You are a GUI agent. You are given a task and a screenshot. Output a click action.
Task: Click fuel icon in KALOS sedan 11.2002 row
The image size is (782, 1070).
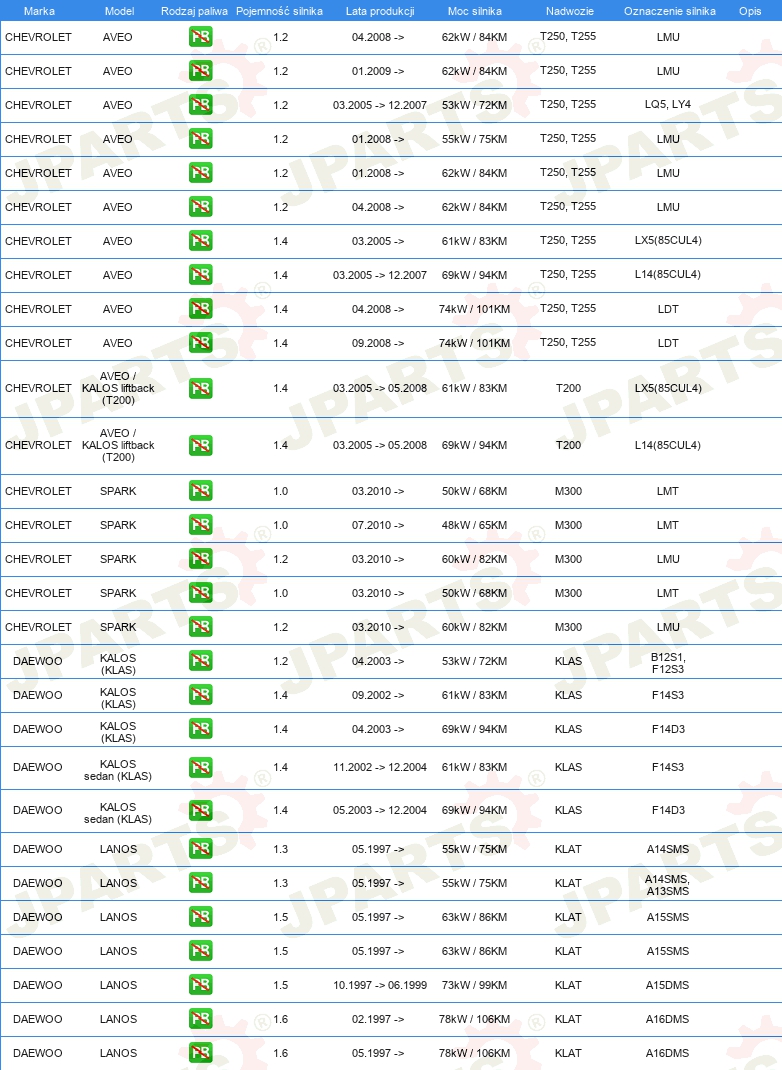[x=201, y=768]
